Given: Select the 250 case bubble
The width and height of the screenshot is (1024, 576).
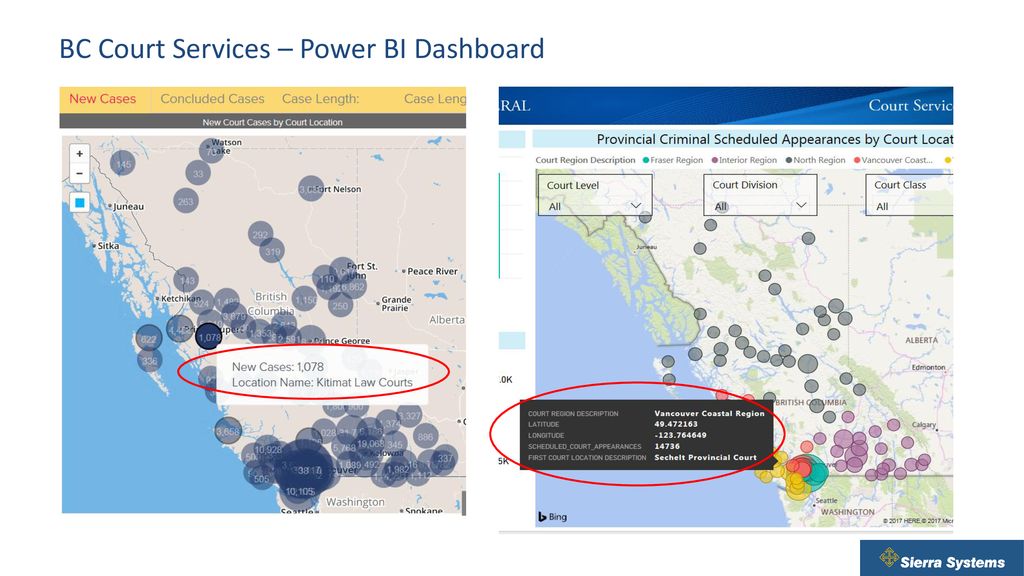Looking at the screenshot, I should pyautogui.click(x=340, y=305).
